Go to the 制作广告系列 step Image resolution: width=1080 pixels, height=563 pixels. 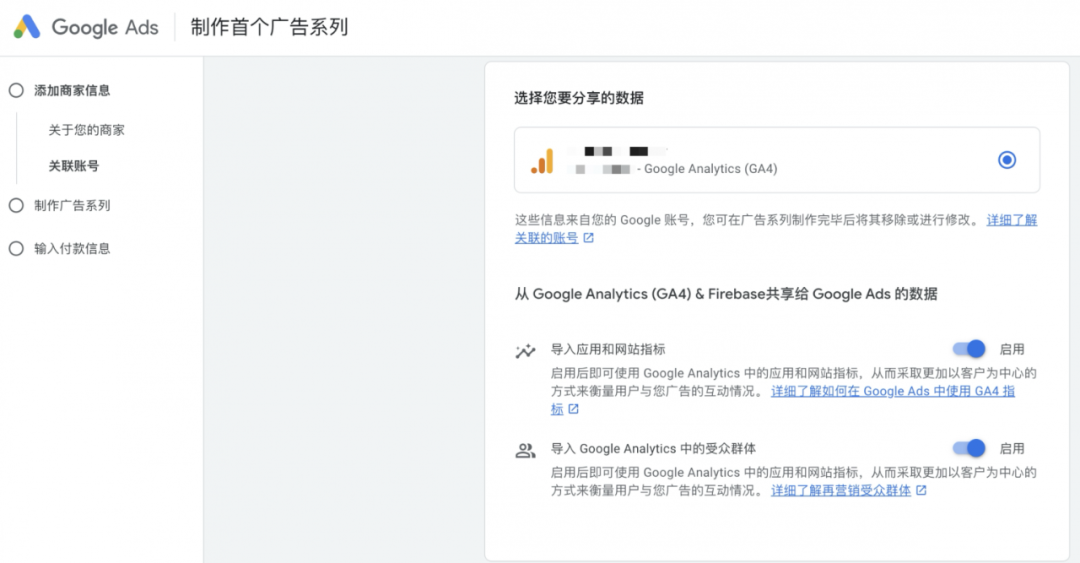click(72, 205)
